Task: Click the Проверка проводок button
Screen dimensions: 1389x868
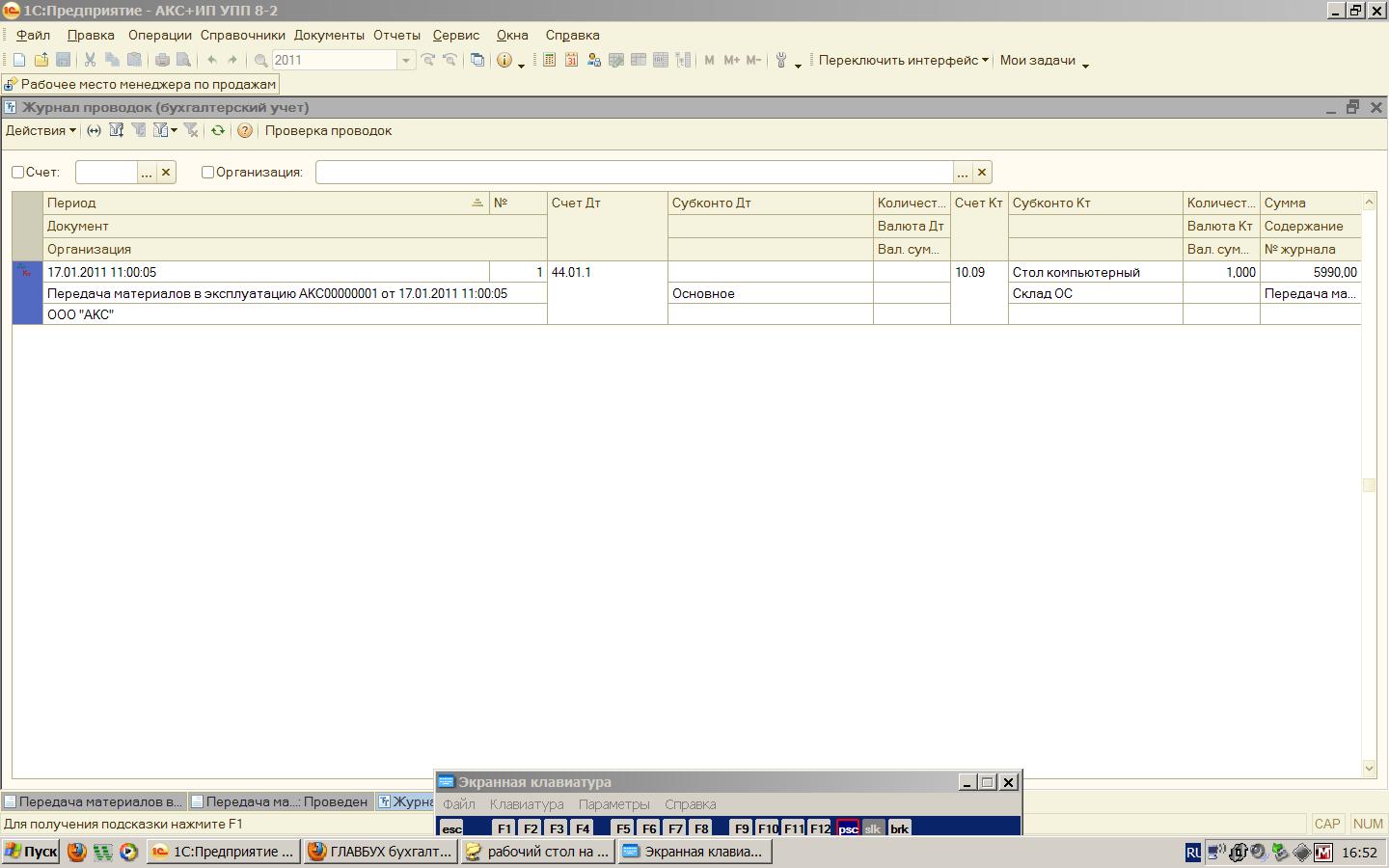Action: [x=328, y=131]
